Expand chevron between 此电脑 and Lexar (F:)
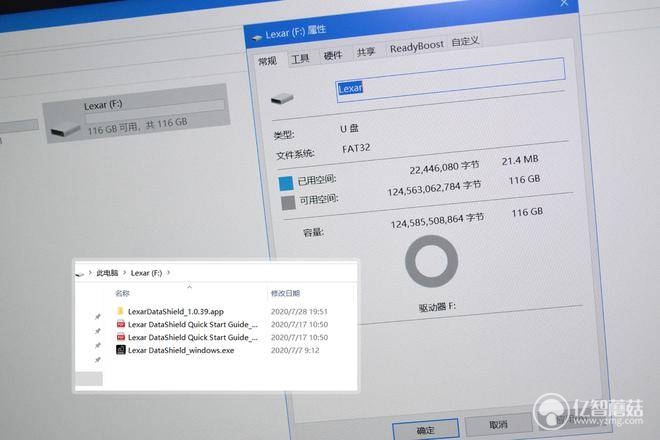 pyautogui.click(x=125, y=273)
